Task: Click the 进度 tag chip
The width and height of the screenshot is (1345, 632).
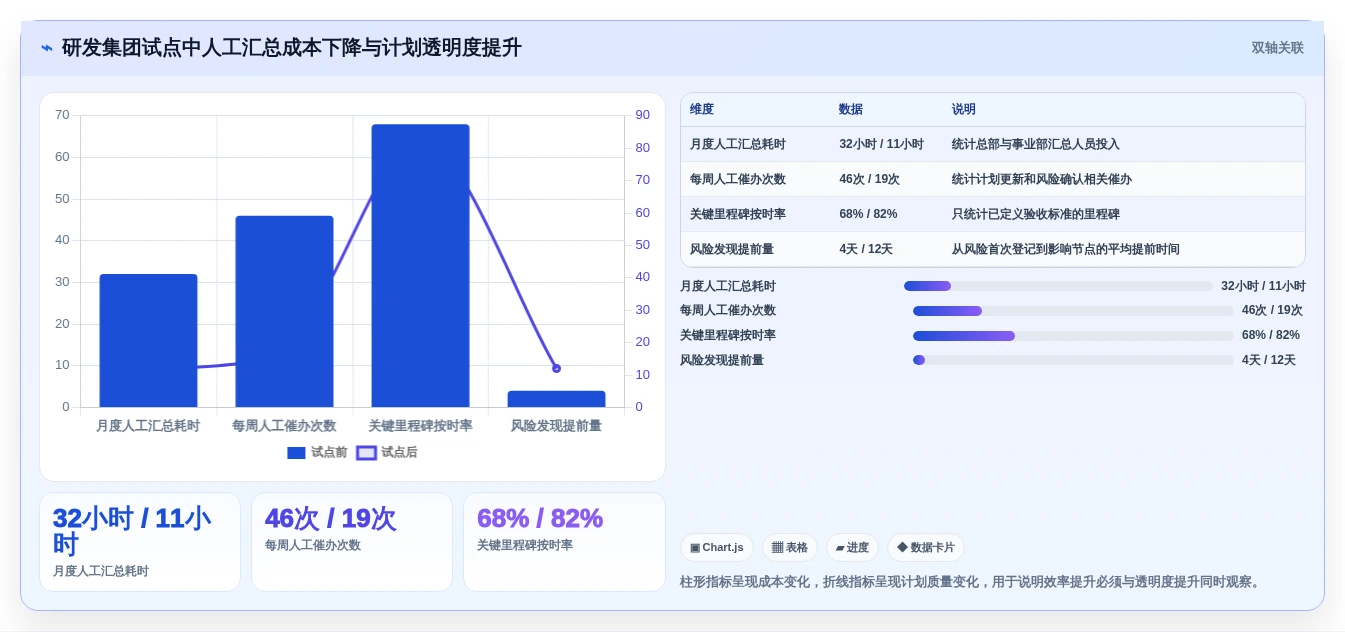Action: (852, 547)
